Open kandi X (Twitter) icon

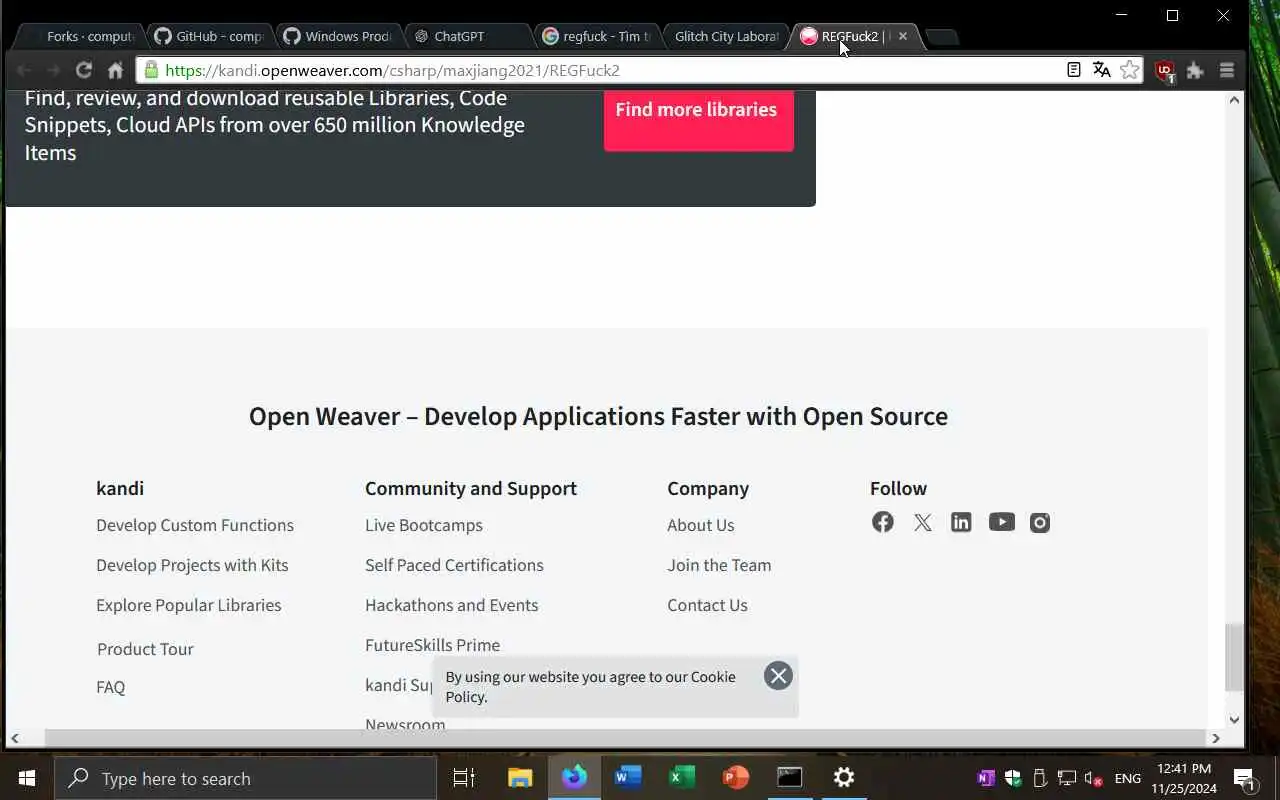tap(922, 522)
